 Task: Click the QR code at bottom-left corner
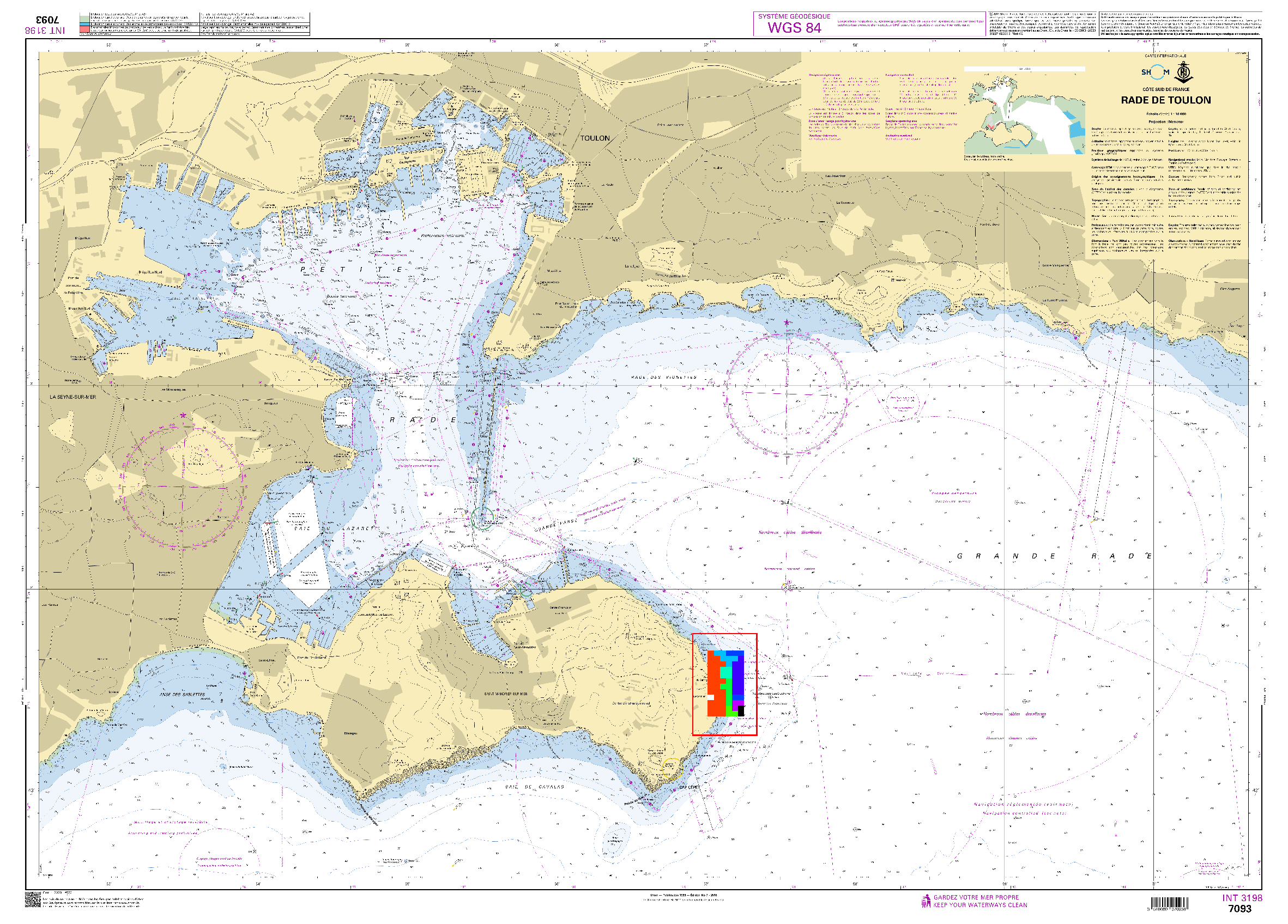(33, 899)
